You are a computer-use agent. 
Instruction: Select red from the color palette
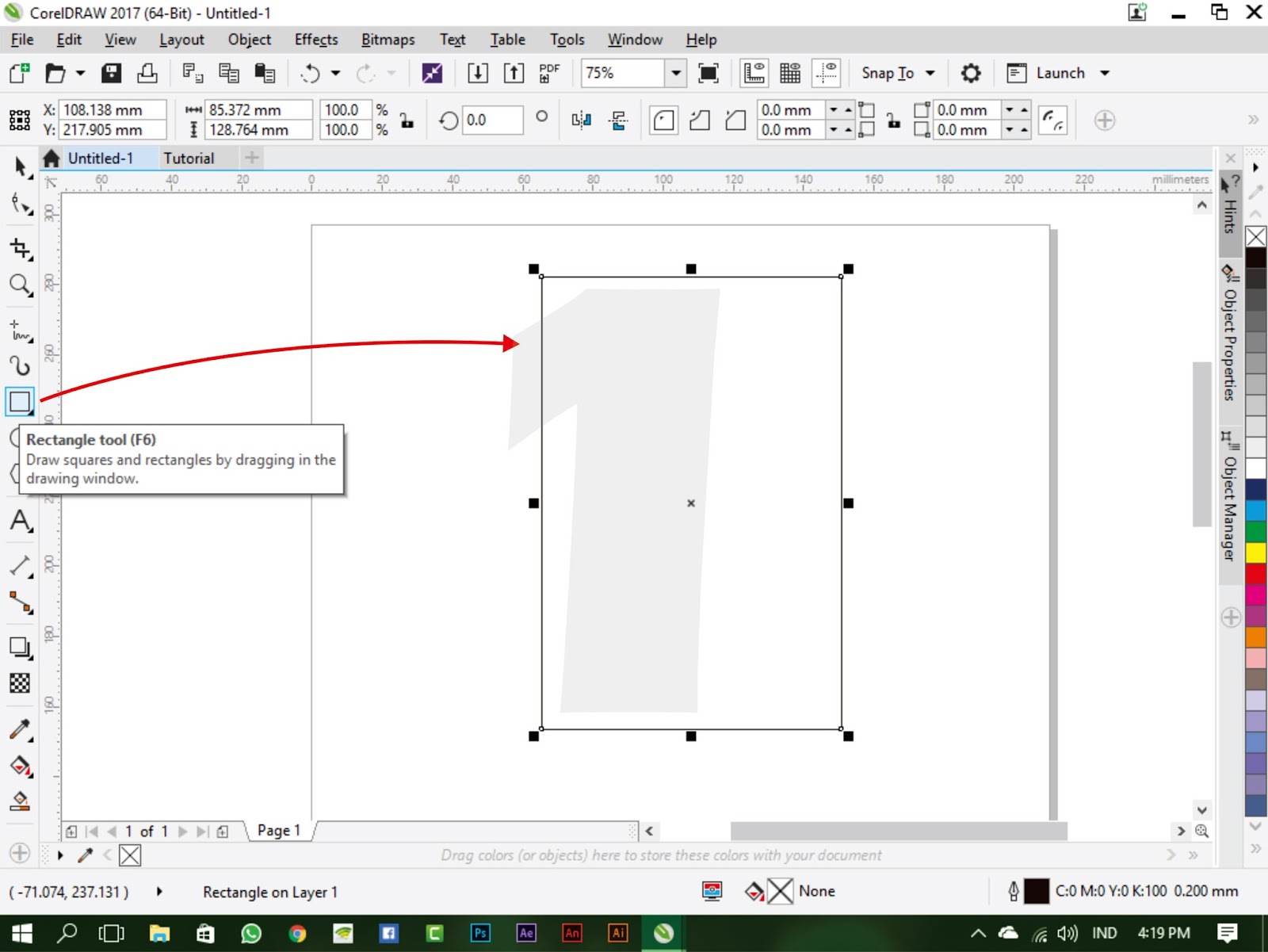[1256, 575]
